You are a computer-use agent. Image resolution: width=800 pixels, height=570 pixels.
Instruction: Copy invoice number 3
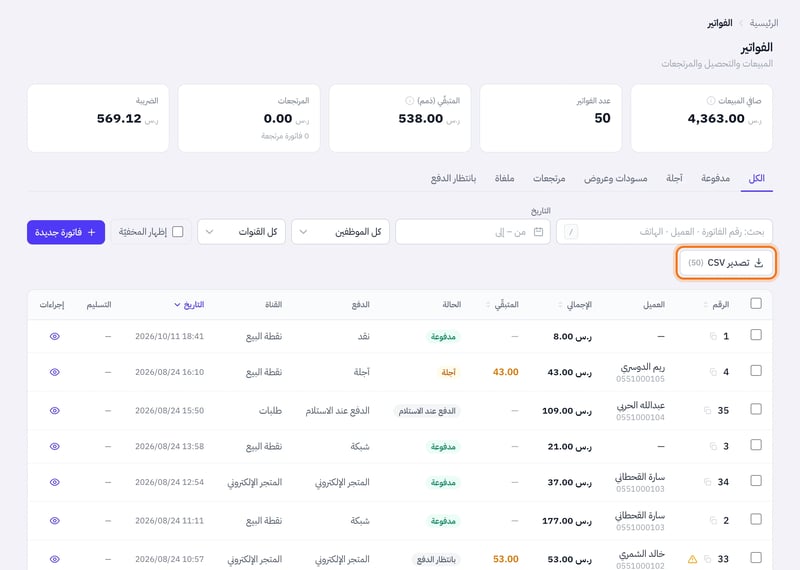[x=713, y=447]
